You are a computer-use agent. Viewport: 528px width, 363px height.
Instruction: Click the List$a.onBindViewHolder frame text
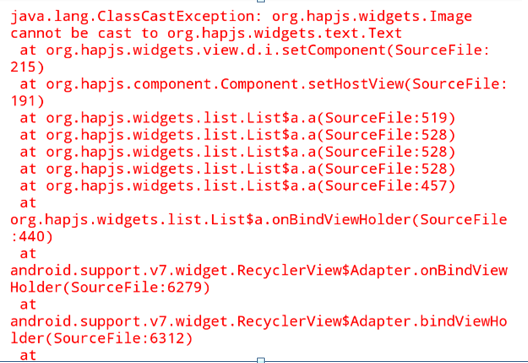point(259,220)
